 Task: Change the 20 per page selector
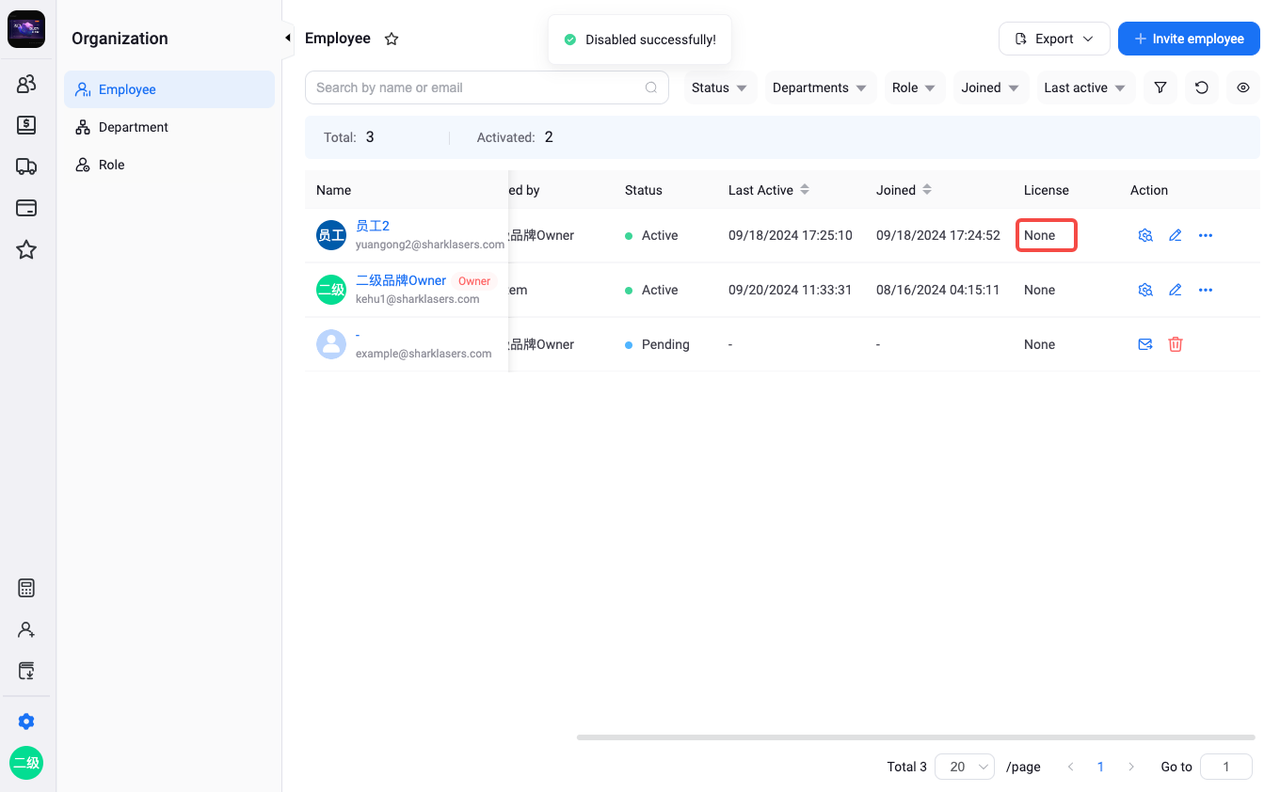[964, 767]
